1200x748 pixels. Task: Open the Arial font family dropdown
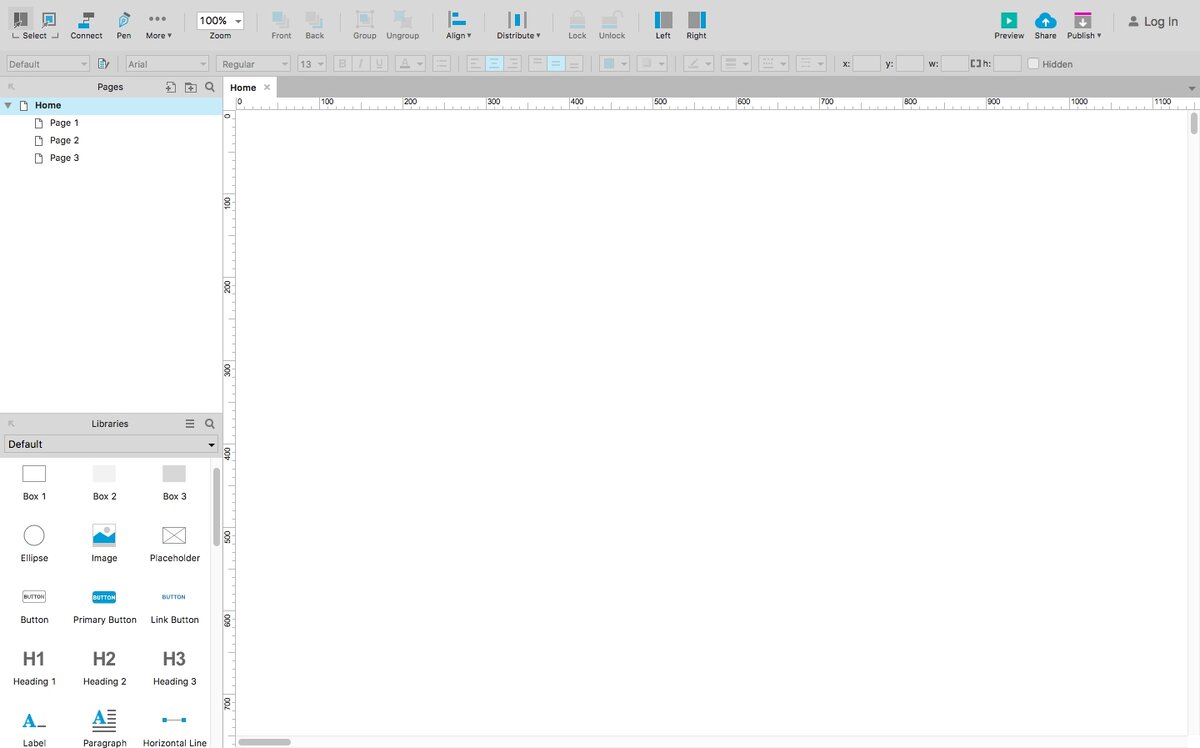click(x=167, y=64)
